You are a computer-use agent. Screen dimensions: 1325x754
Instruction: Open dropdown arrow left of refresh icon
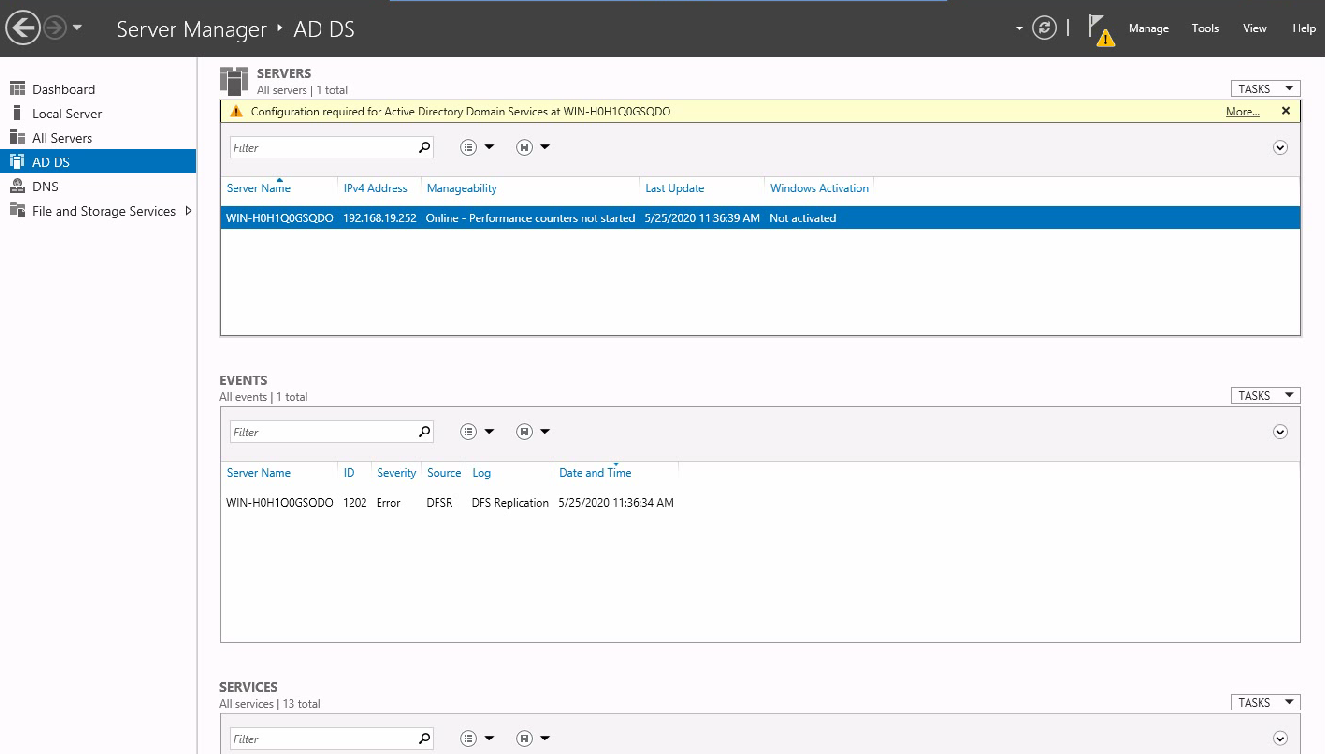(1020, 28)
